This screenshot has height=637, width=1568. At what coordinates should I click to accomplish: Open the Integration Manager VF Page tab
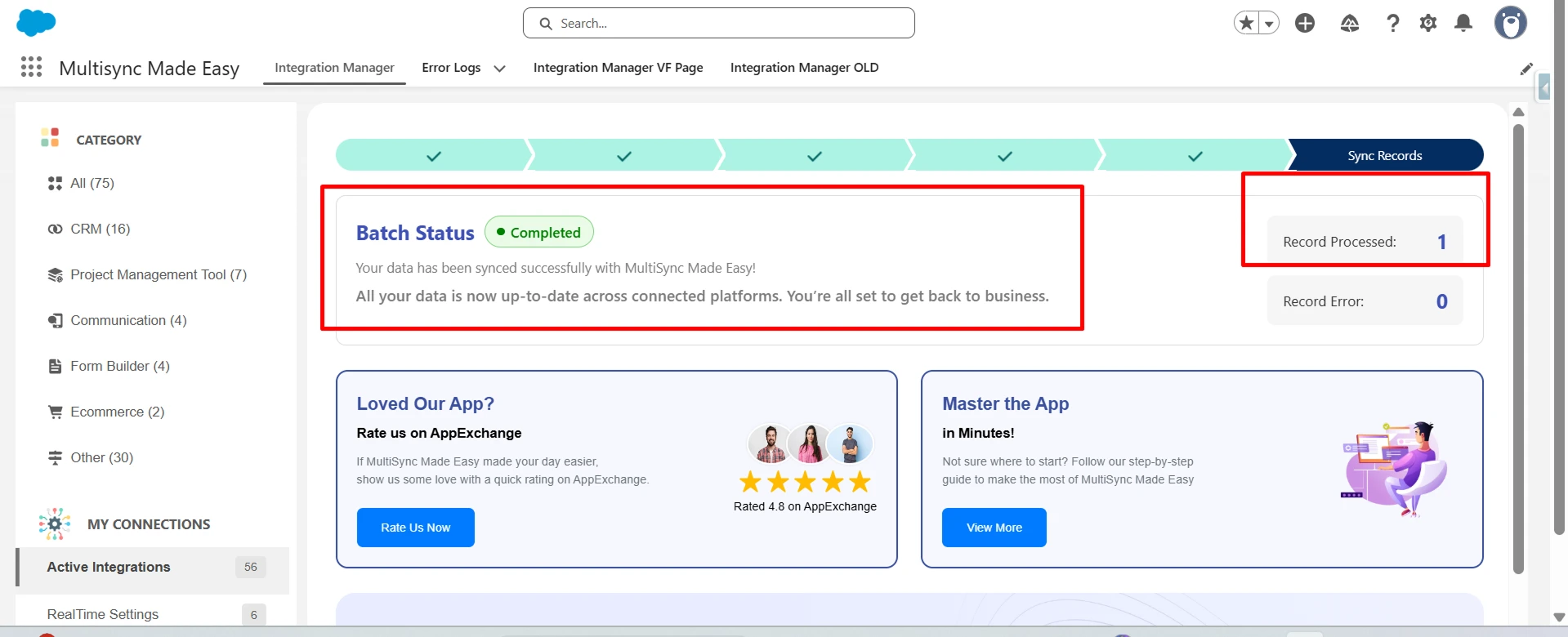click(x=619, y=68)
